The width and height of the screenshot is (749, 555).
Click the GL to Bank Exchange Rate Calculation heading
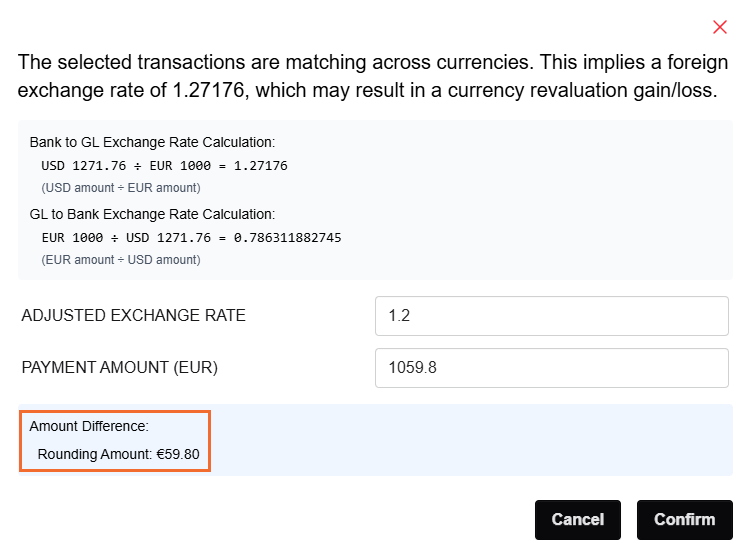pos(152,214)
